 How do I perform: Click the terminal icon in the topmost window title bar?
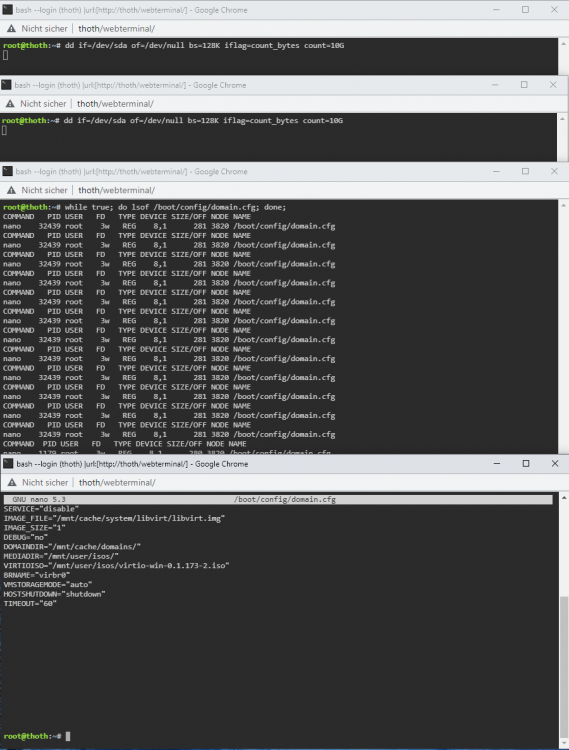8,10
